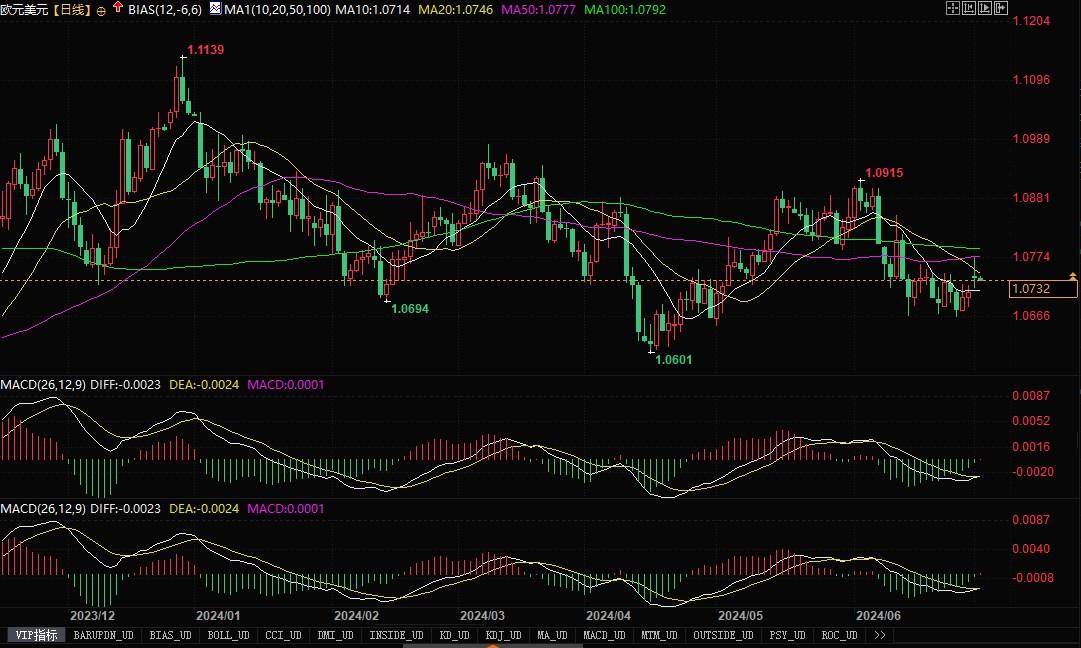Click the orange arrow marker on price axis
The image size is (1081, 648).
1072,275
